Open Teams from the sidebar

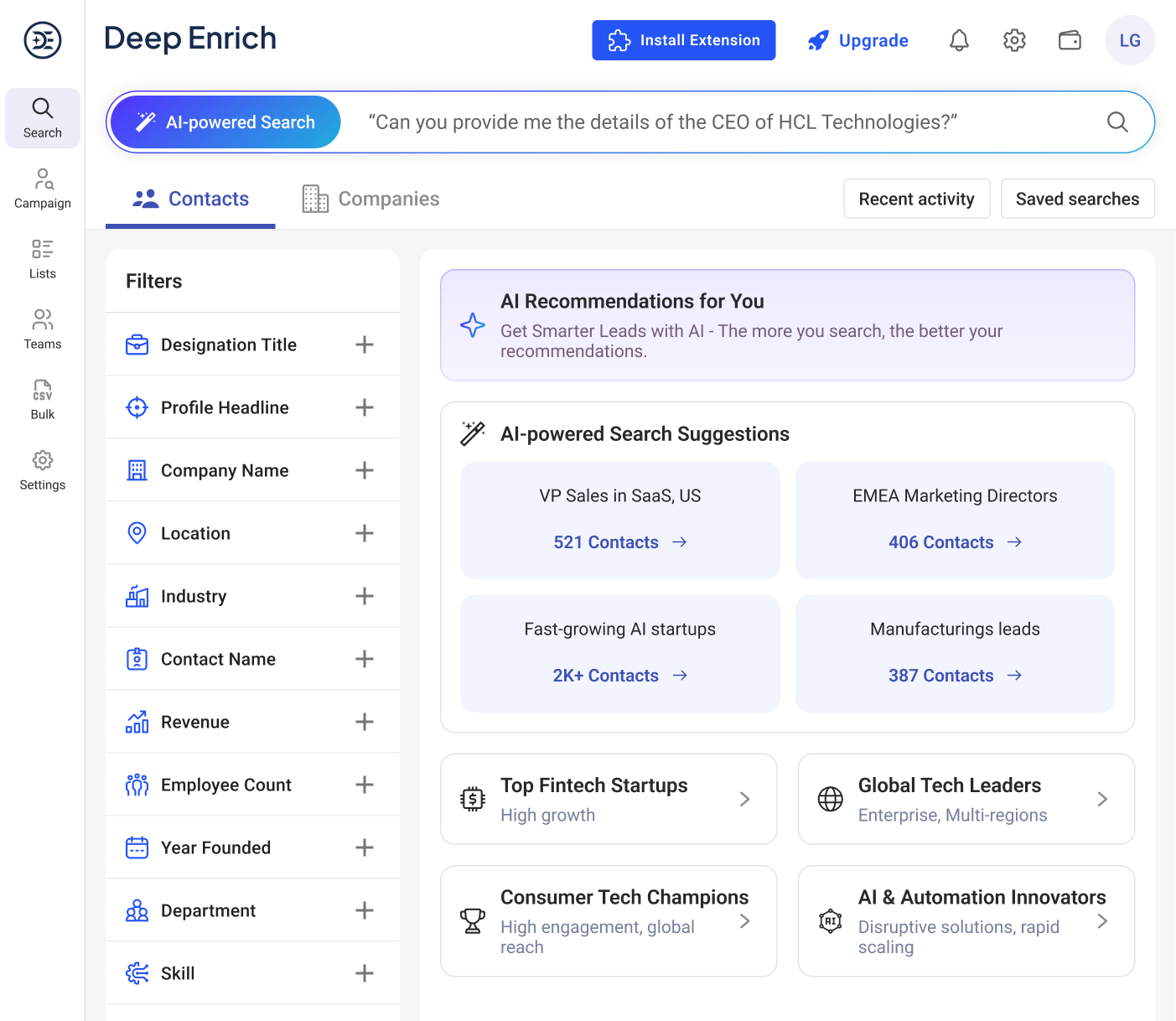coord(43,329)
